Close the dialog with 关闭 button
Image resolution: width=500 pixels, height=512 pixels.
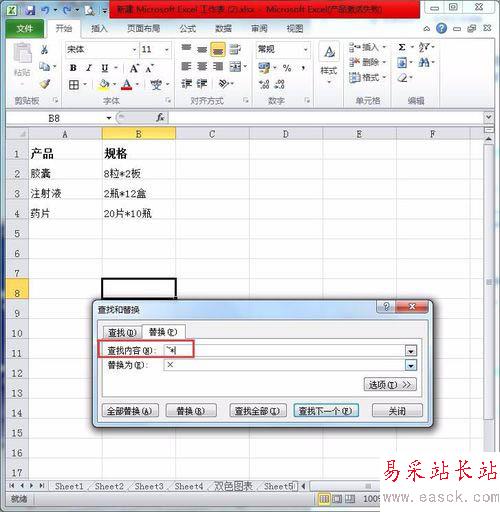pos(397,411)
